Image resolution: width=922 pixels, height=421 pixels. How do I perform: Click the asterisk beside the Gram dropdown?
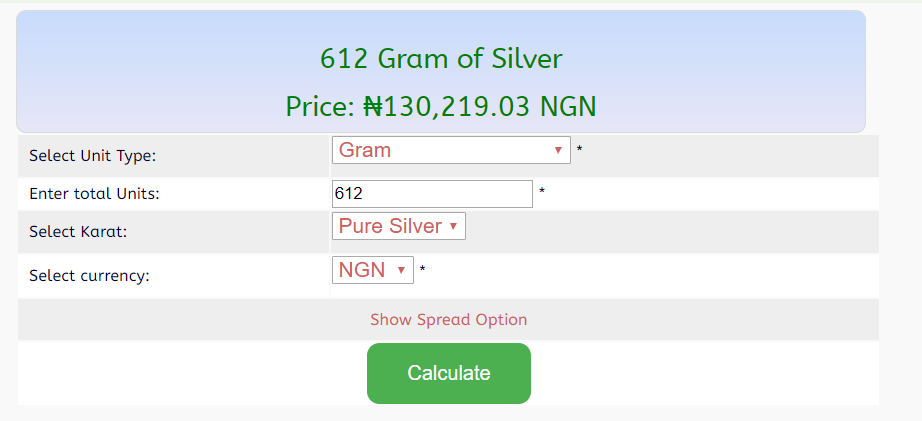[x=579, y=151]
